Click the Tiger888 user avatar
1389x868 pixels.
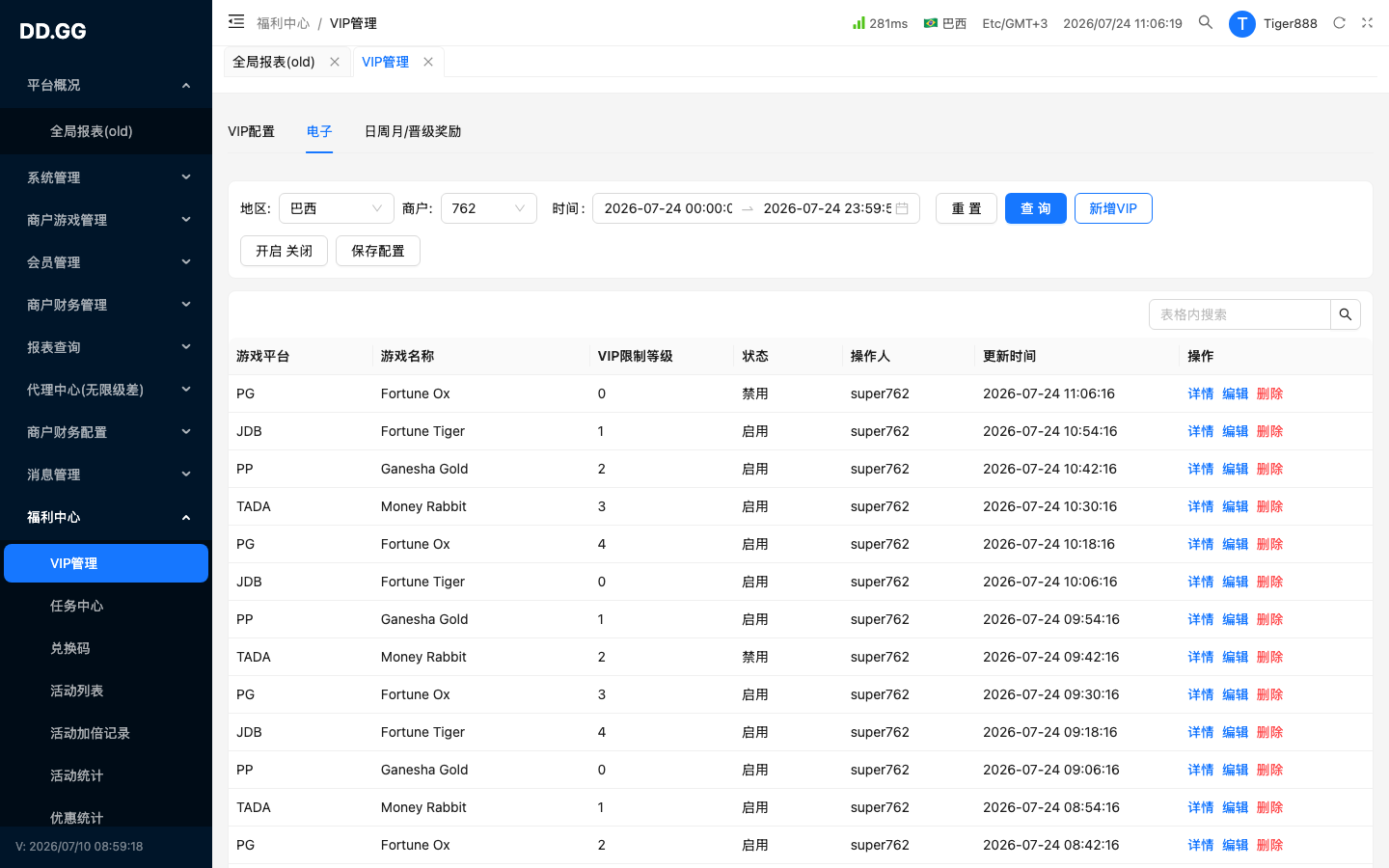[1242, 23]
